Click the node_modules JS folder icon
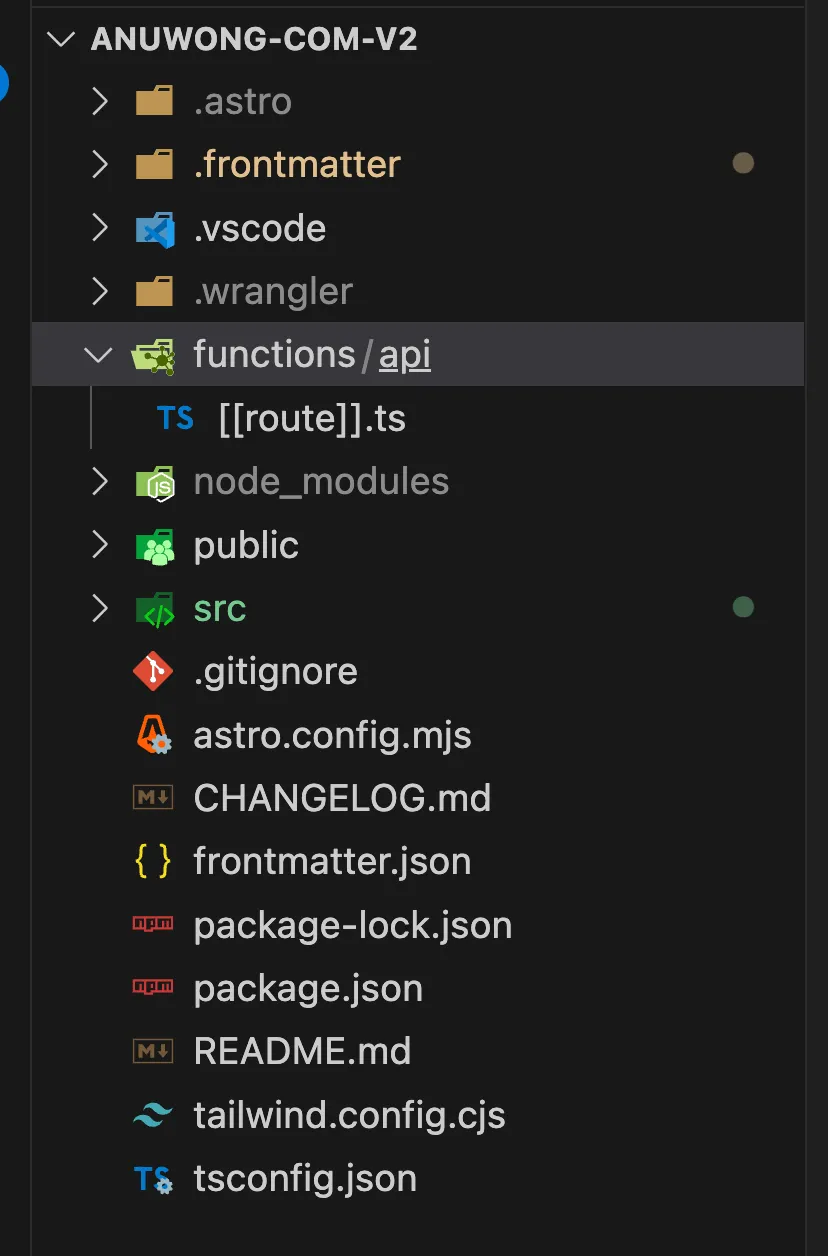The height and width of the screenshot is (1256, 828). [155, 483]
